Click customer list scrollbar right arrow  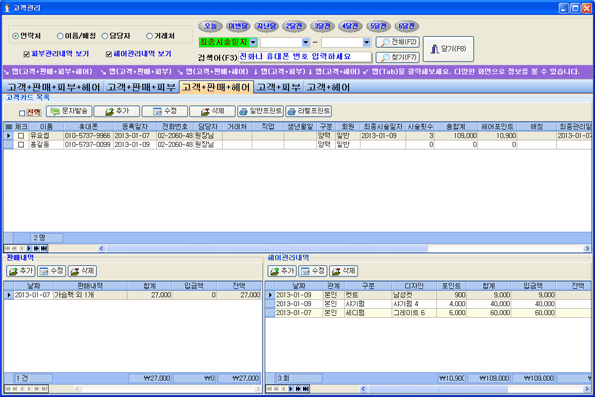coord(587,248)
